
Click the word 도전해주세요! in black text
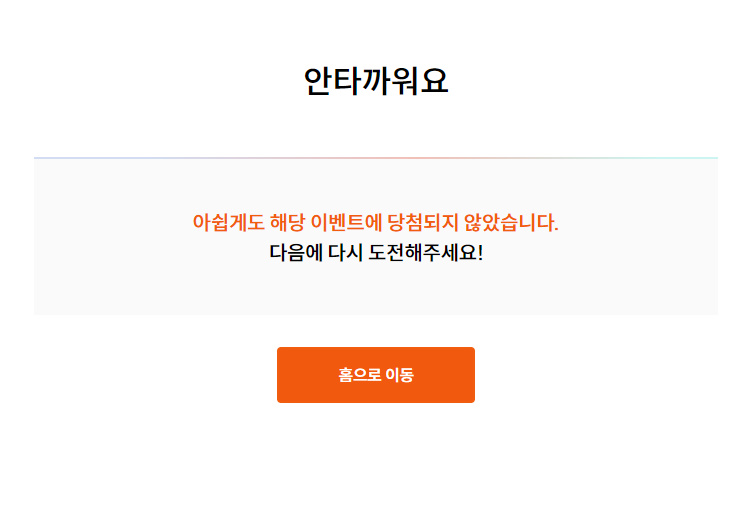pos(426,252)
